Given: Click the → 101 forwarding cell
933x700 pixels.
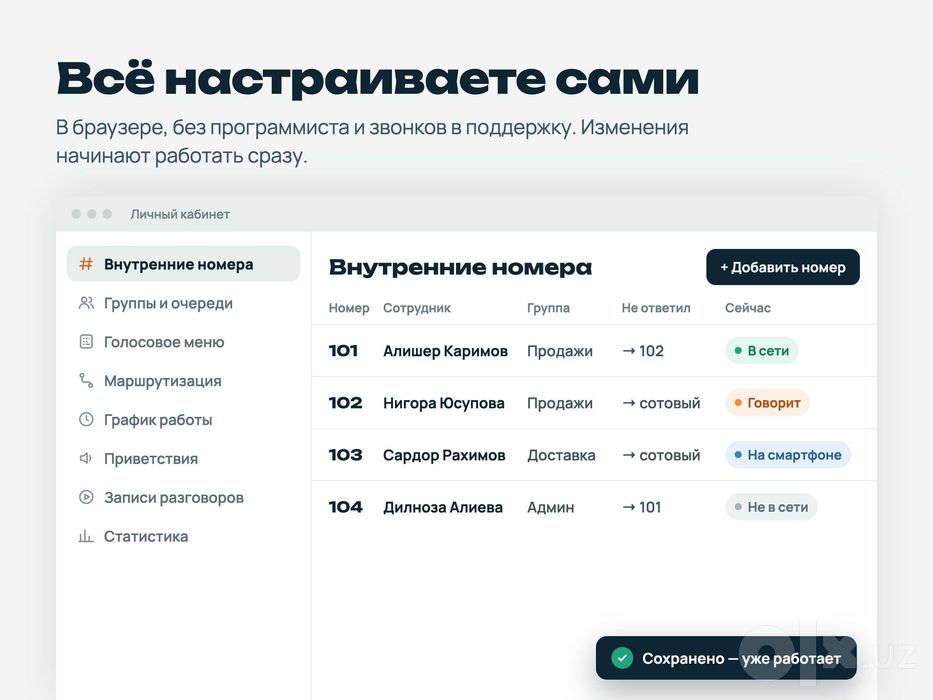Looking at the screenshot, I should 641,507.
